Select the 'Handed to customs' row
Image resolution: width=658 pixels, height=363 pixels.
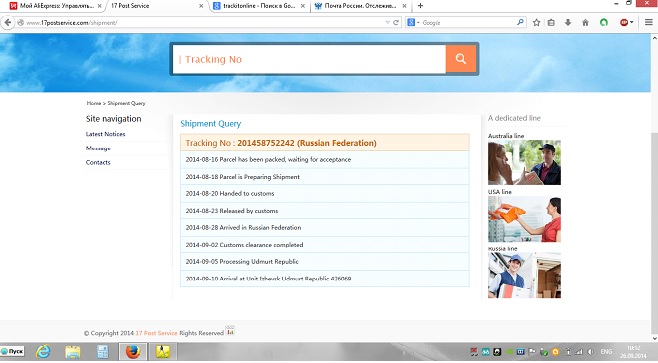point(324,193)
